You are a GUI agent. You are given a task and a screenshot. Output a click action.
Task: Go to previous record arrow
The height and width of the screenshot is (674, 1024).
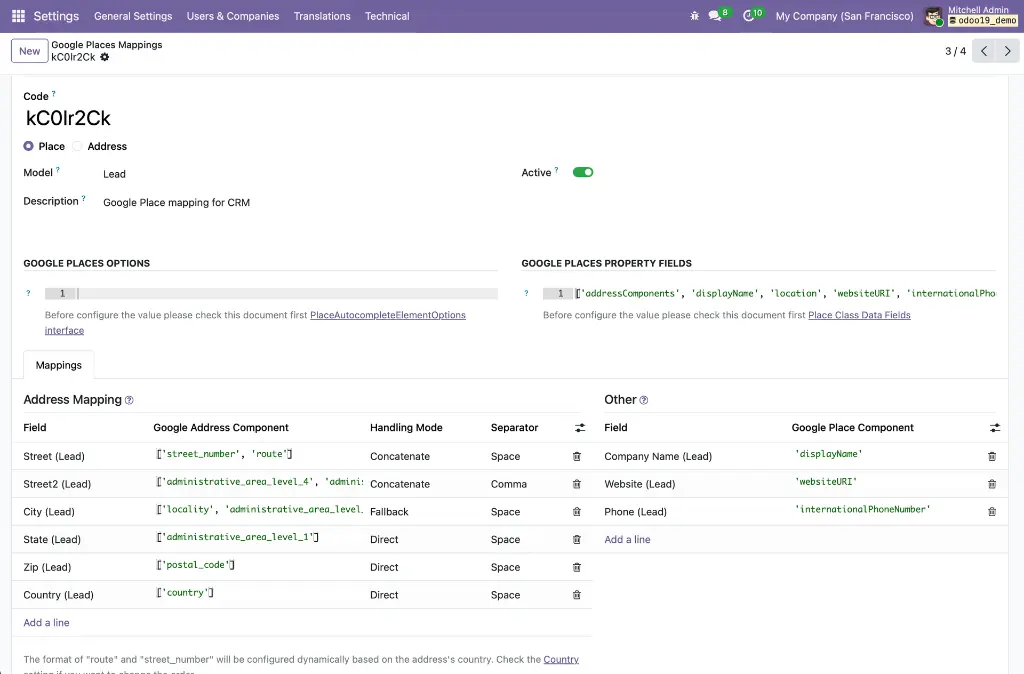984,51
